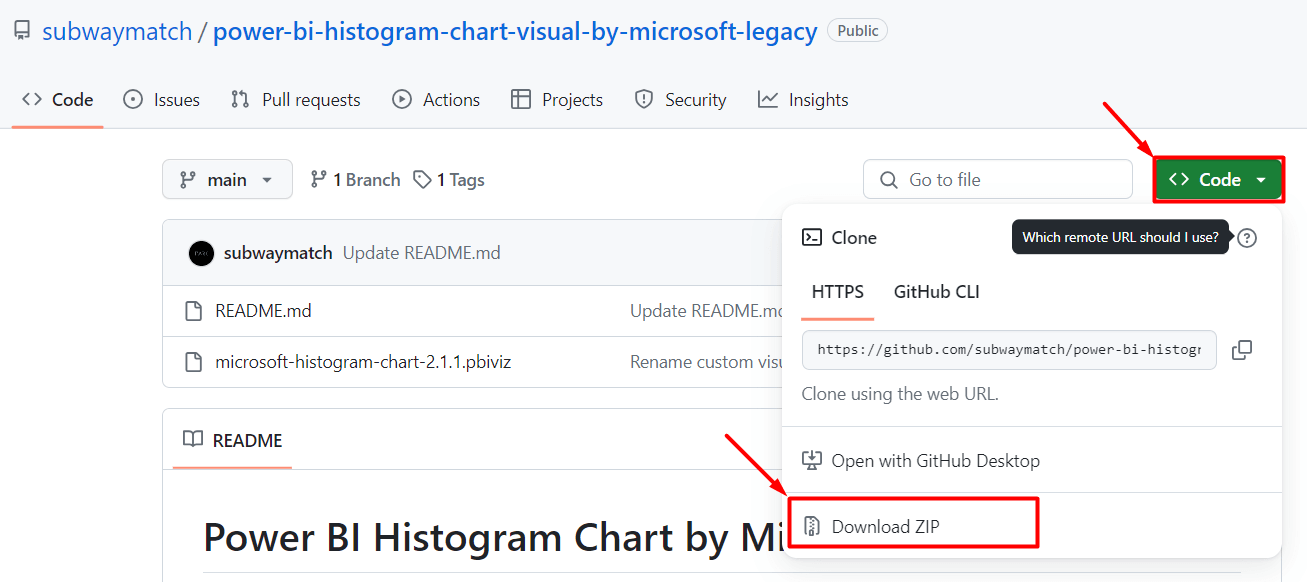This screenshot has width=1307, height=582.
Task: Copy the clone URL to clipboard
Action: click(1242, 350)
